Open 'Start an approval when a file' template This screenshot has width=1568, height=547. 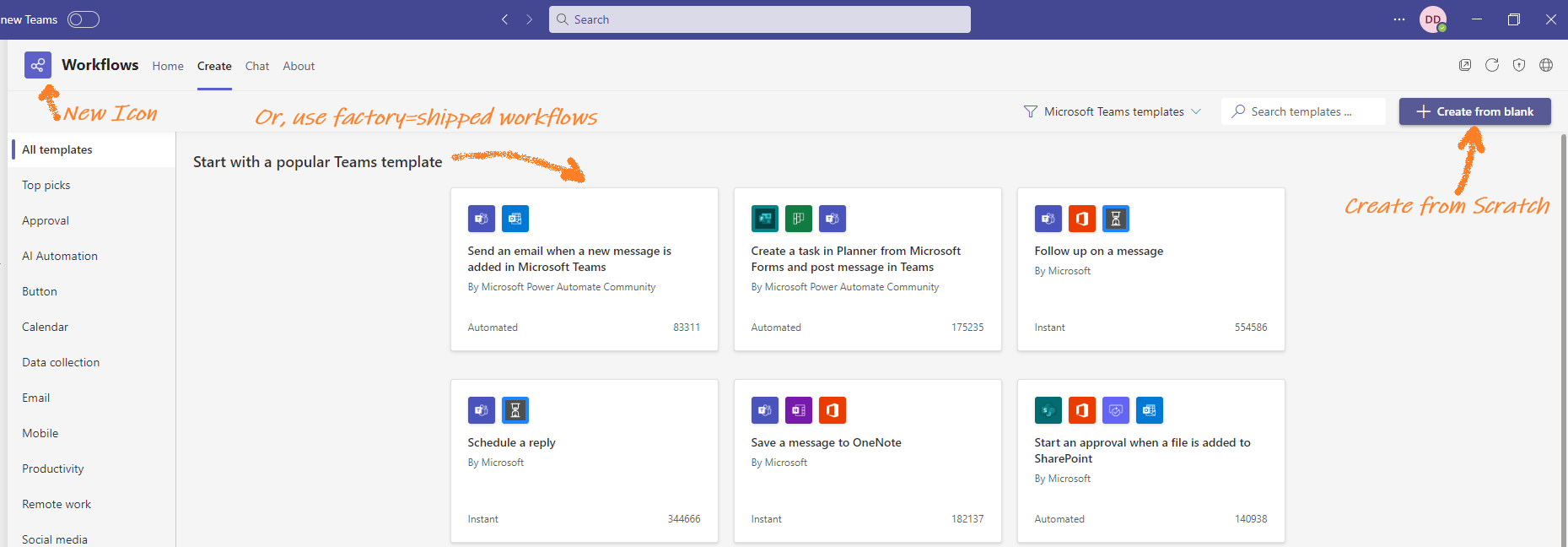click(x=1151, y=461)
